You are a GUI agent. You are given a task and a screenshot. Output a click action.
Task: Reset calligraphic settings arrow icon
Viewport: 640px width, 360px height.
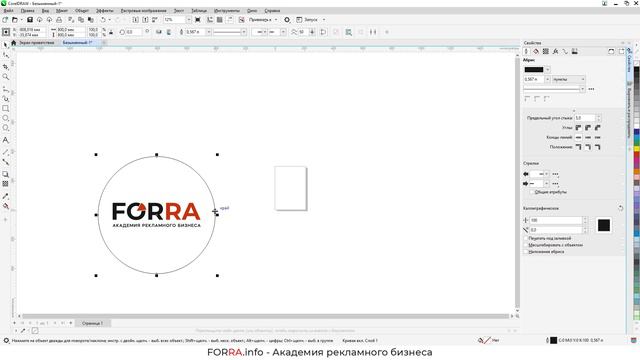coord(620,208)
